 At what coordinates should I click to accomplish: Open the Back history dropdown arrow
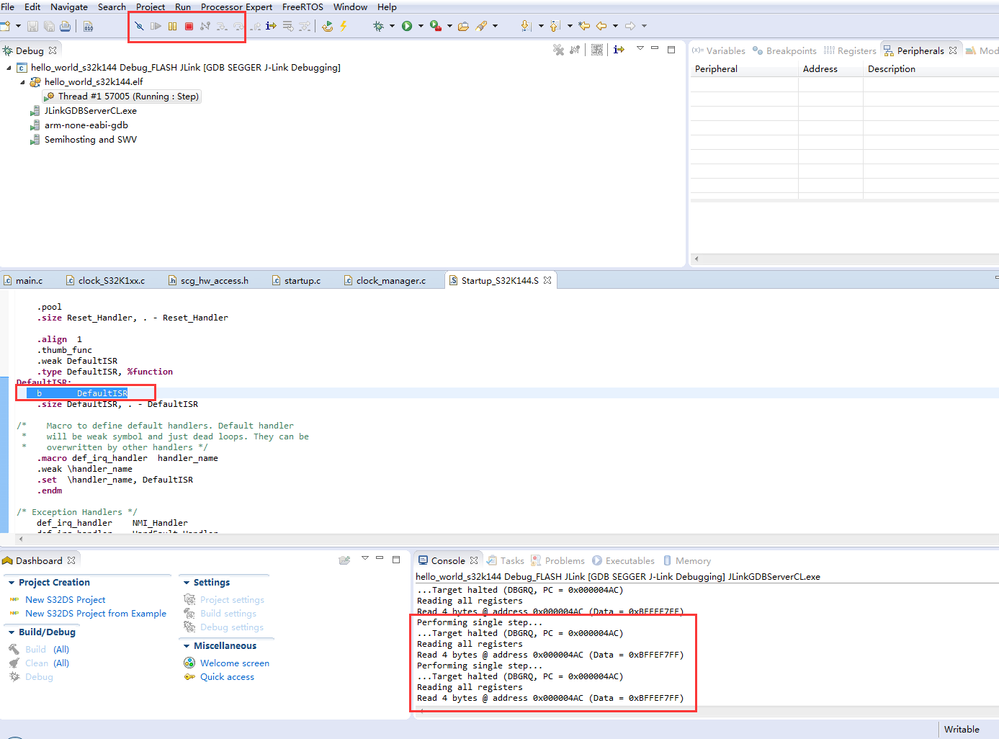pyautogui.click(x=615, y=26)
